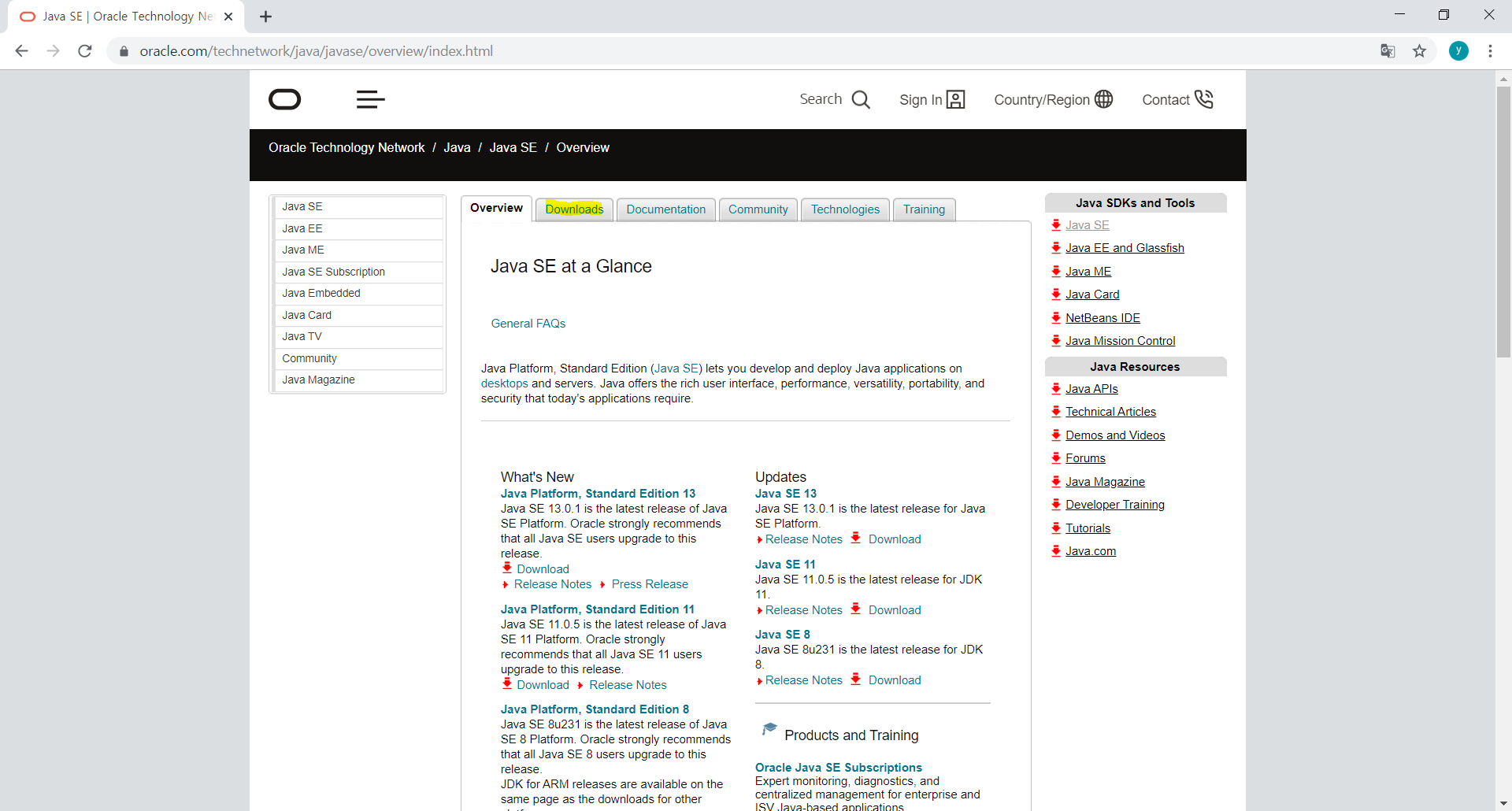Select Java TV in left sidebar
Viewport: 1512px width, 811px height.
pos(358,336)
